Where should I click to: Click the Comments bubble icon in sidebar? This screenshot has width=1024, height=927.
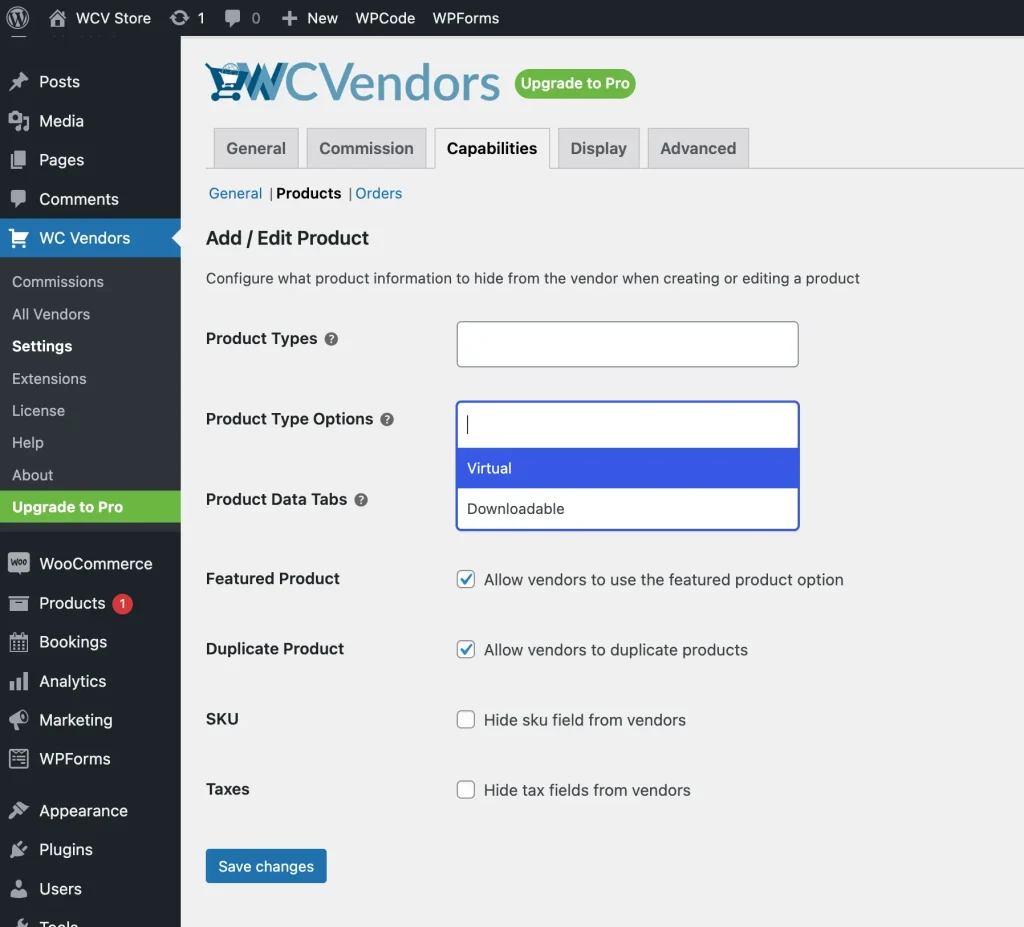coord(19,199)
